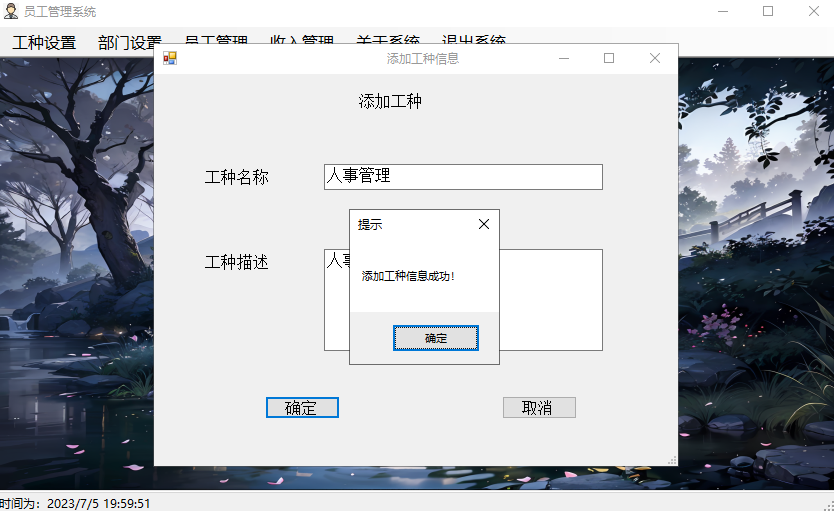The height and width of the screenshot is (511, 834).
Task: Close the 提示 message box with X
Action: click(x=484, y=224)
